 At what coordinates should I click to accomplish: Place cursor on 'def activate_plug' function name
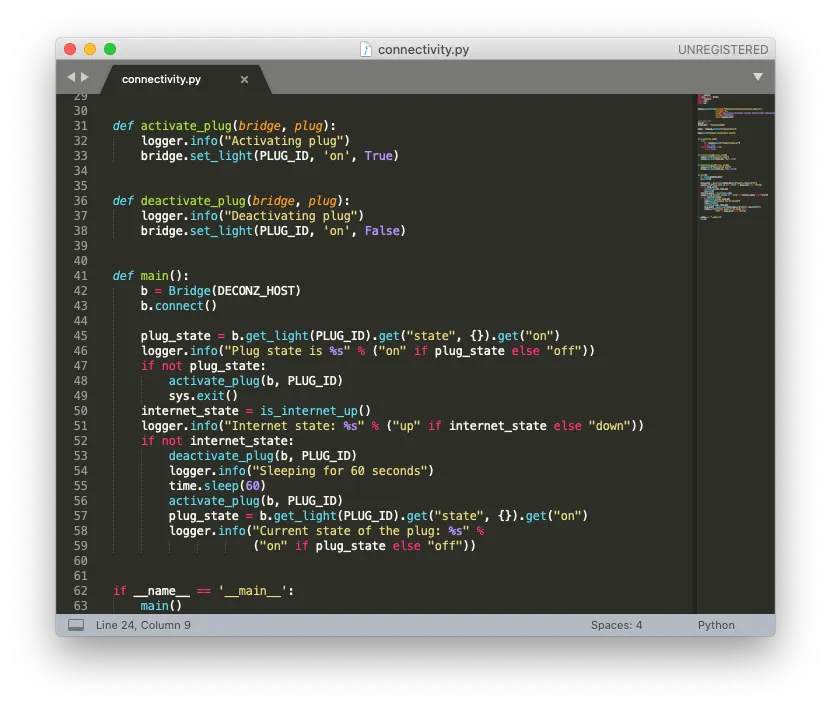[186, 126]
